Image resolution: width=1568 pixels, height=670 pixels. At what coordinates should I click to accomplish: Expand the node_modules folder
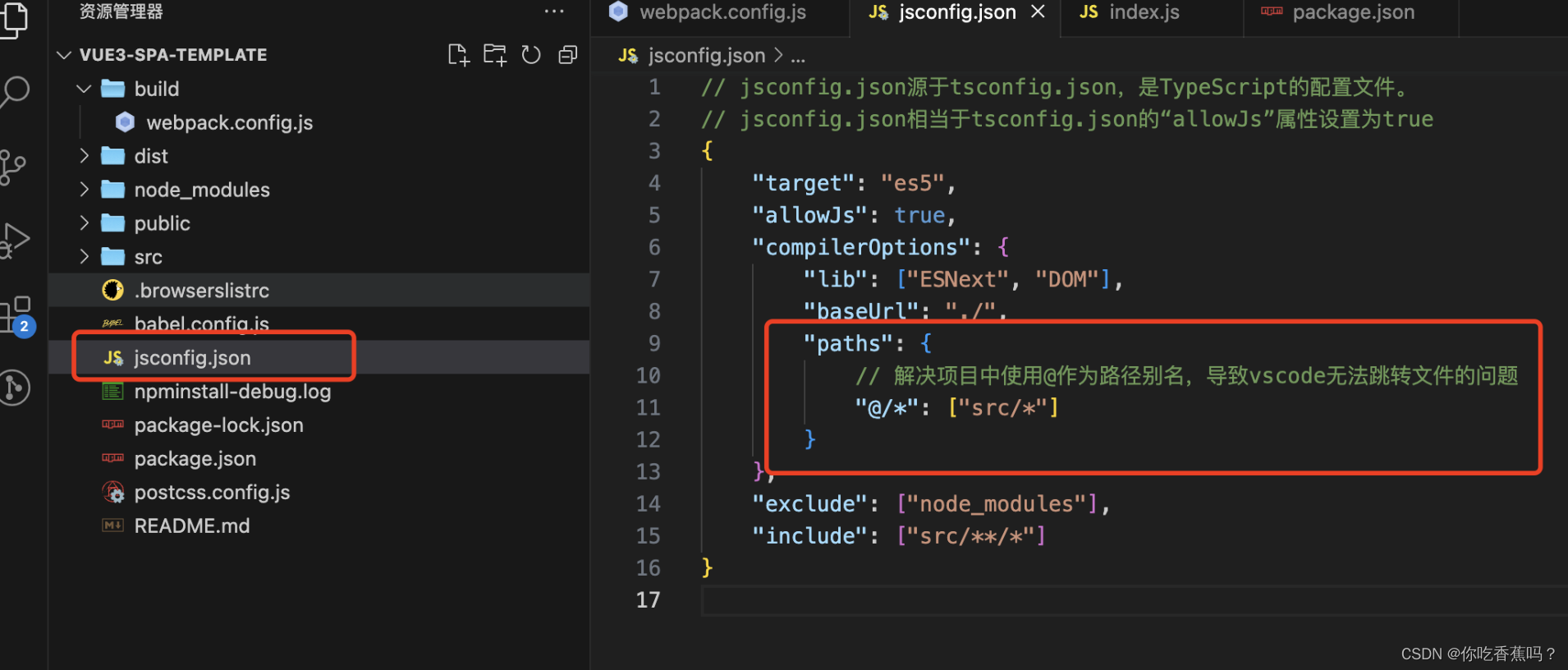coord(84,190)
